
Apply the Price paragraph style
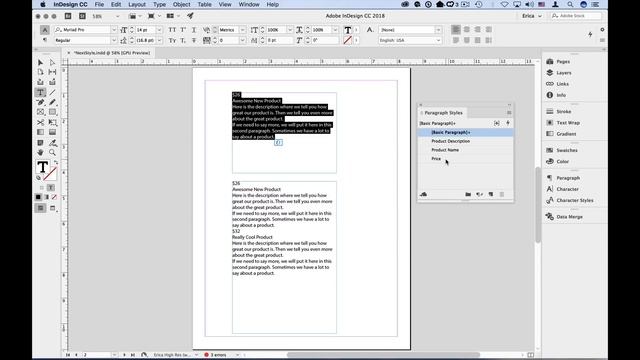tap(465, 159)
